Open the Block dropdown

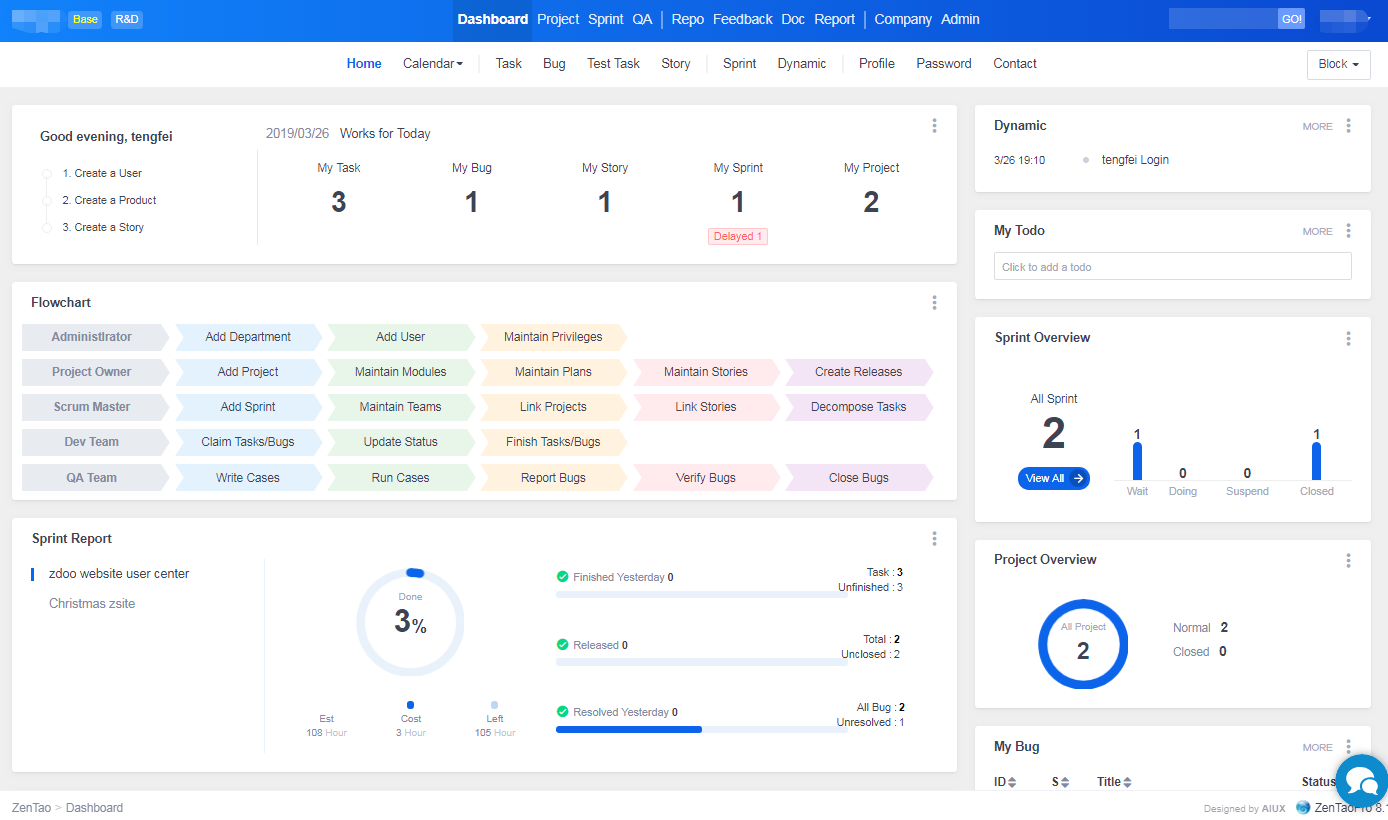pyautogui.click(x=1338, y=64)
